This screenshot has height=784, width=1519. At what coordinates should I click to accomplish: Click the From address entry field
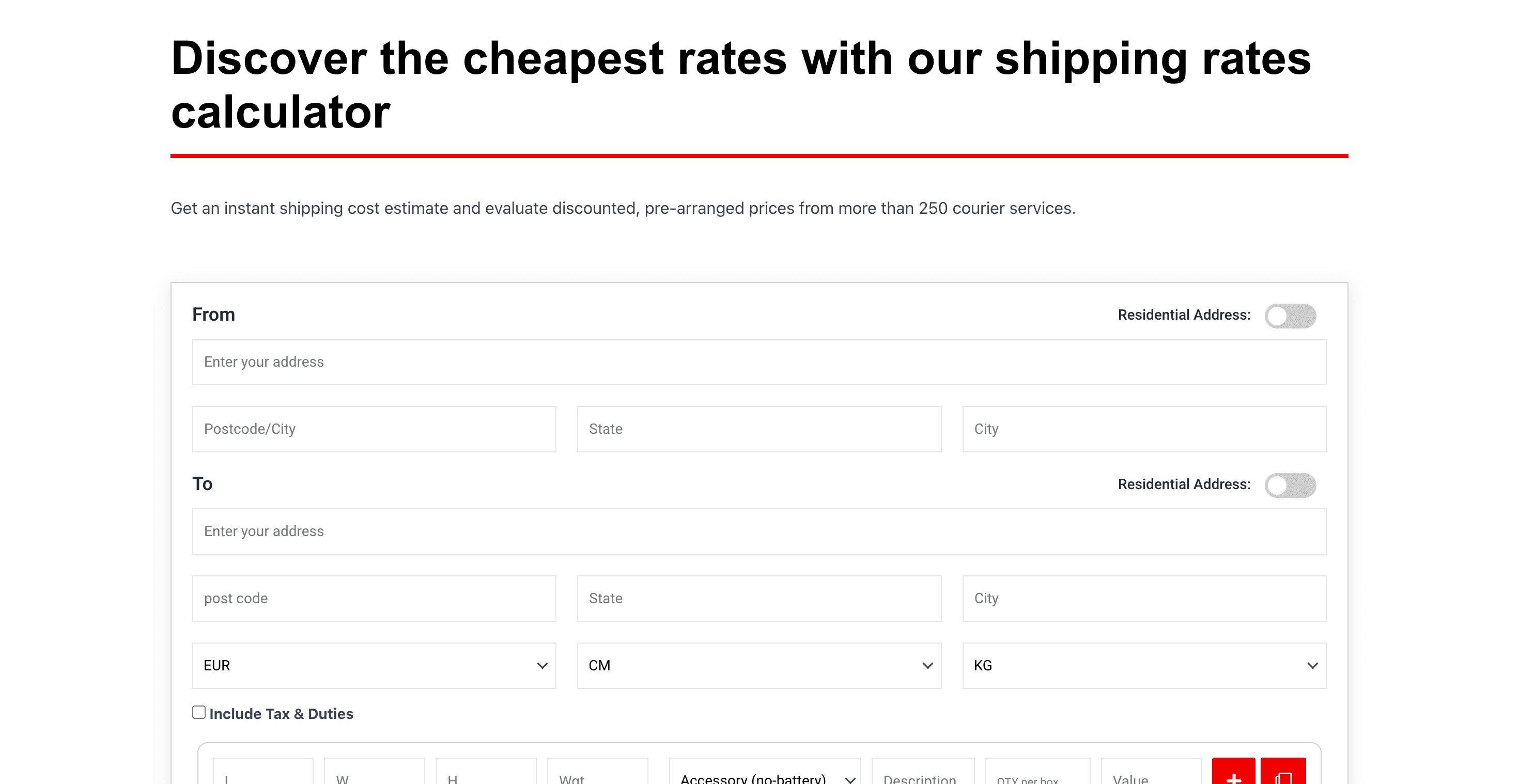tap(759, 362)
